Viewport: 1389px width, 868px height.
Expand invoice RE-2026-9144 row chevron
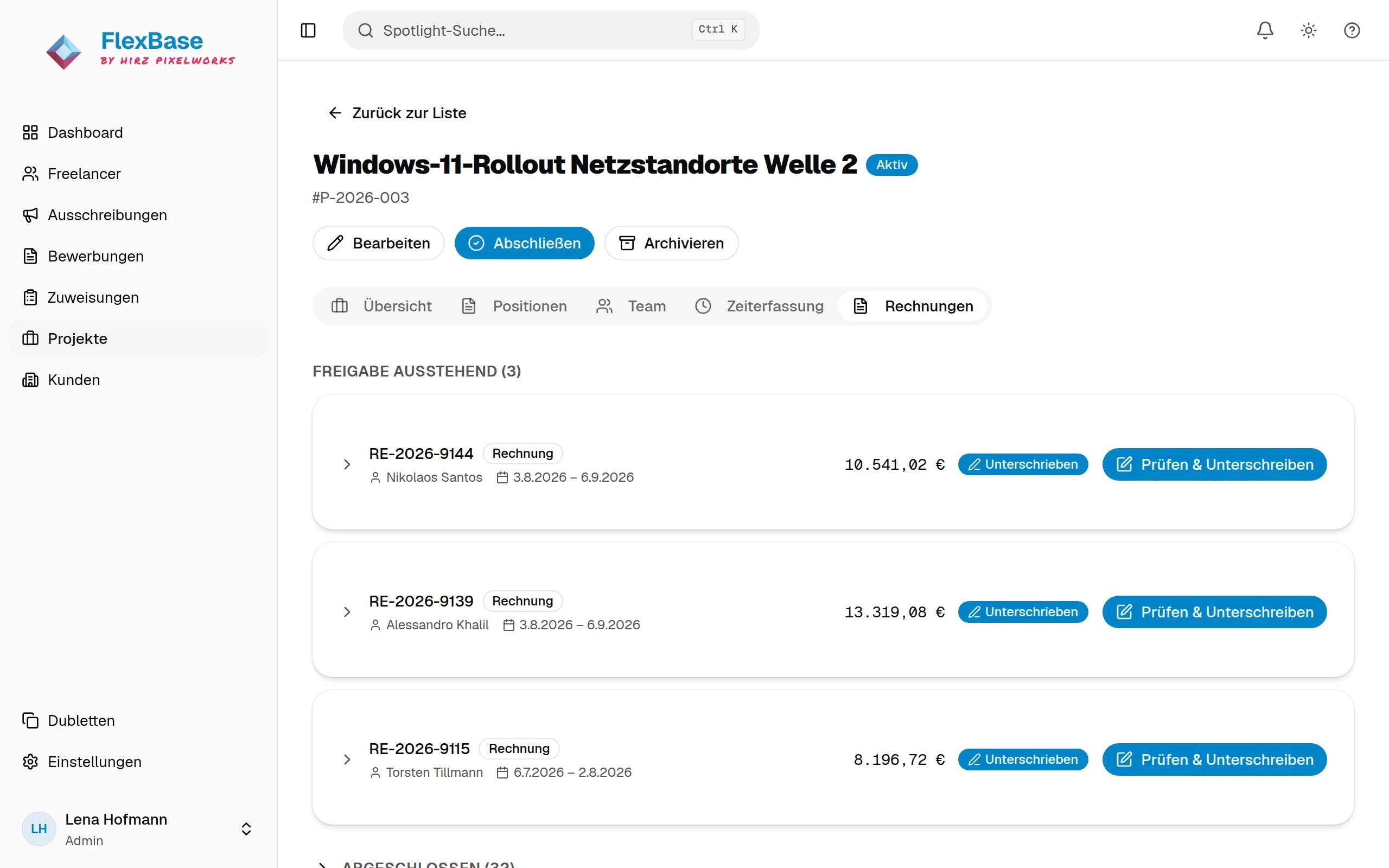pos(347,464)
